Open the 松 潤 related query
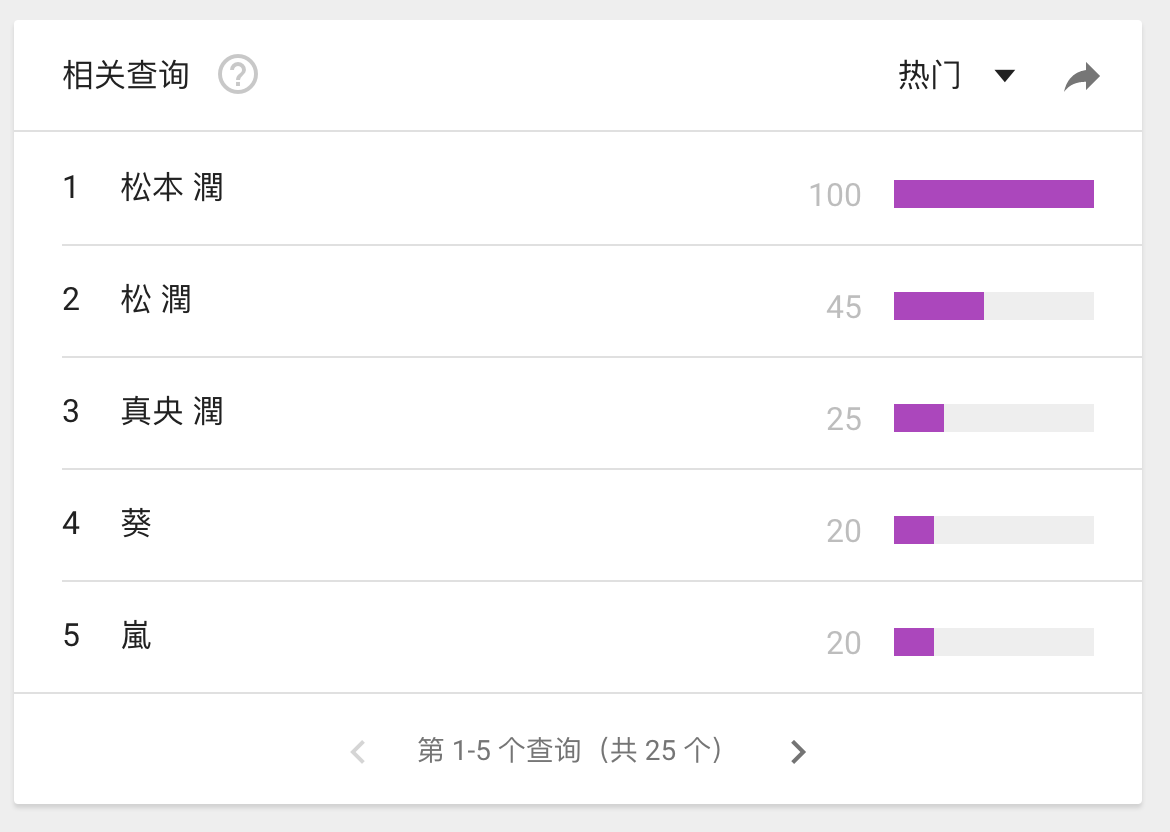Viewport: 1170px width, 832px height. [156, 300]
